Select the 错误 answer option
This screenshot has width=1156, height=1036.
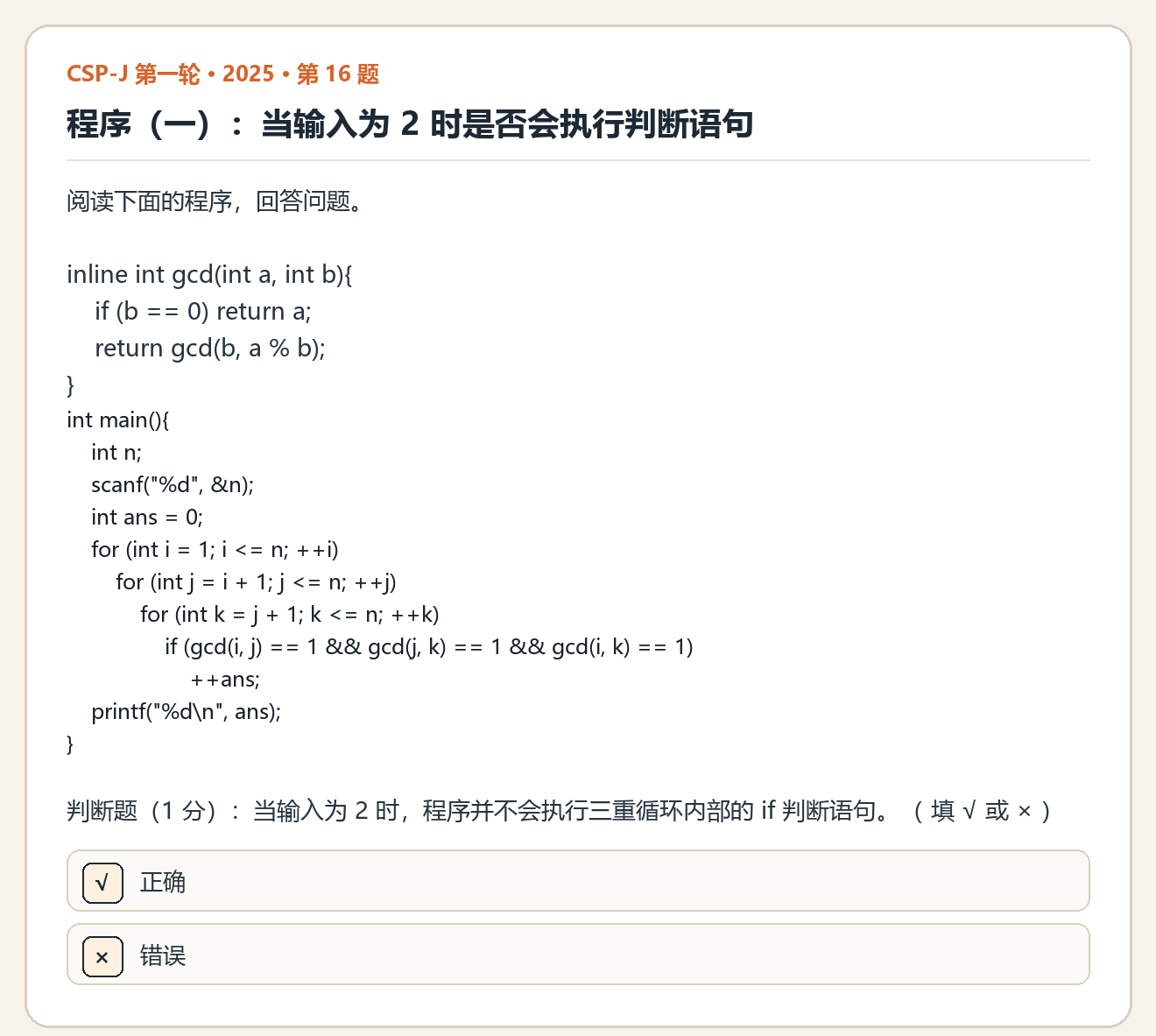(578, 955)
